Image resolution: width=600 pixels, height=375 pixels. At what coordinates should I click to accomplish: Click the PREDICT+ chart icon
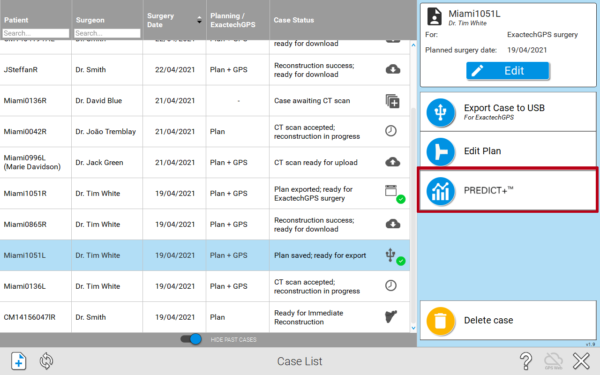coord(440,191)
